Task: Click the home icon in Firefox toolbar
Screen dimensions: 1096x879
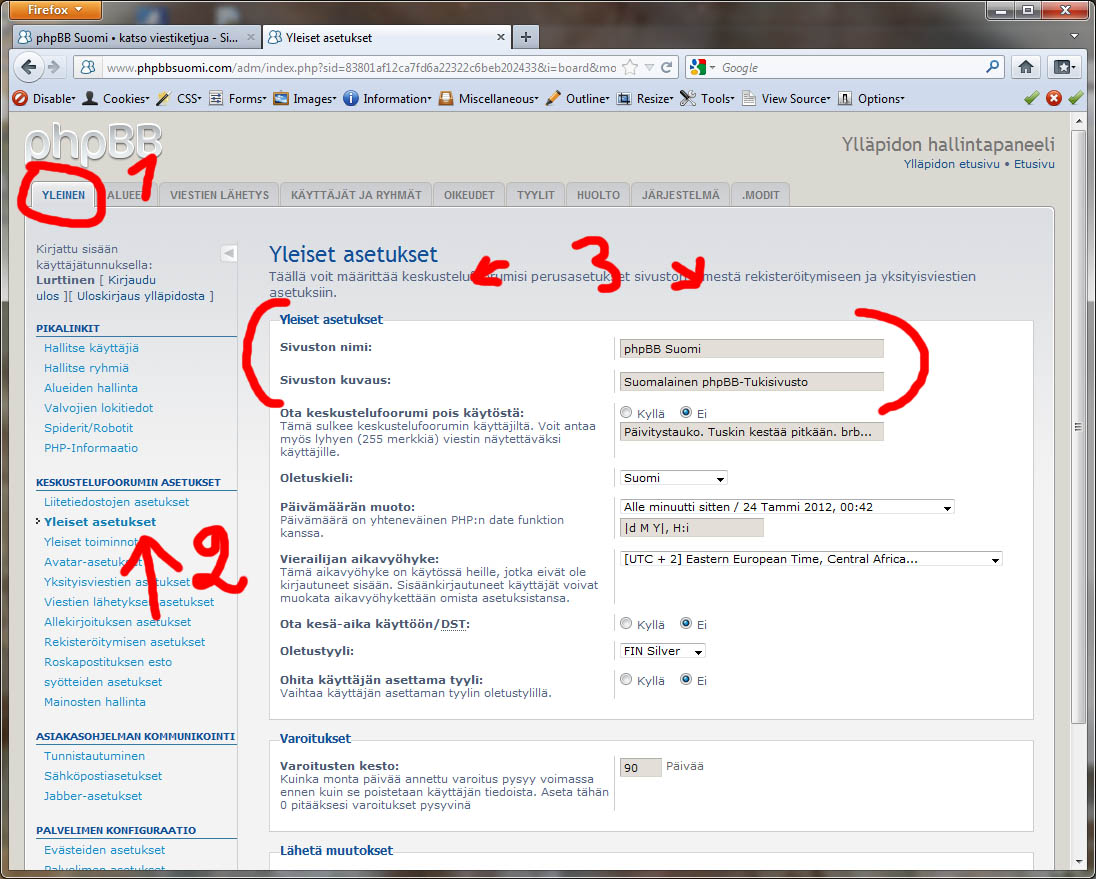Action: (x=1025, y=67)
